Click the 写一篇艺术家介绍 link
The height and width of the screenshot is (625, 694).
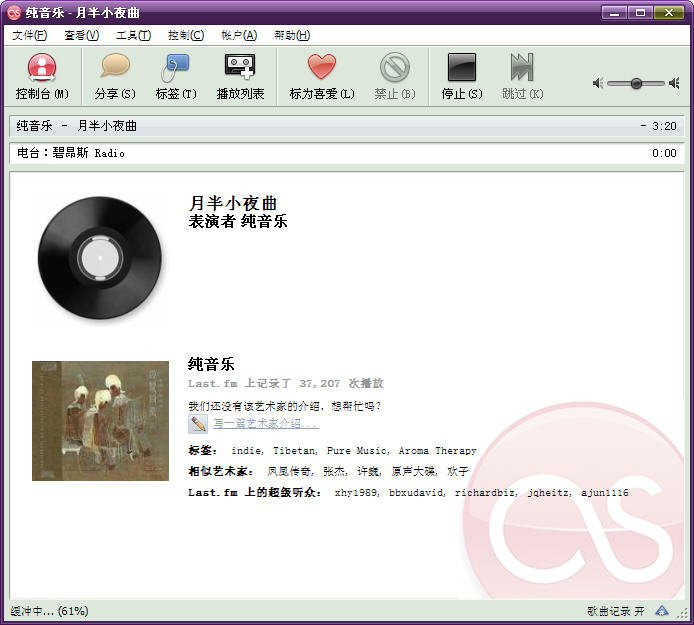[266, 423]
